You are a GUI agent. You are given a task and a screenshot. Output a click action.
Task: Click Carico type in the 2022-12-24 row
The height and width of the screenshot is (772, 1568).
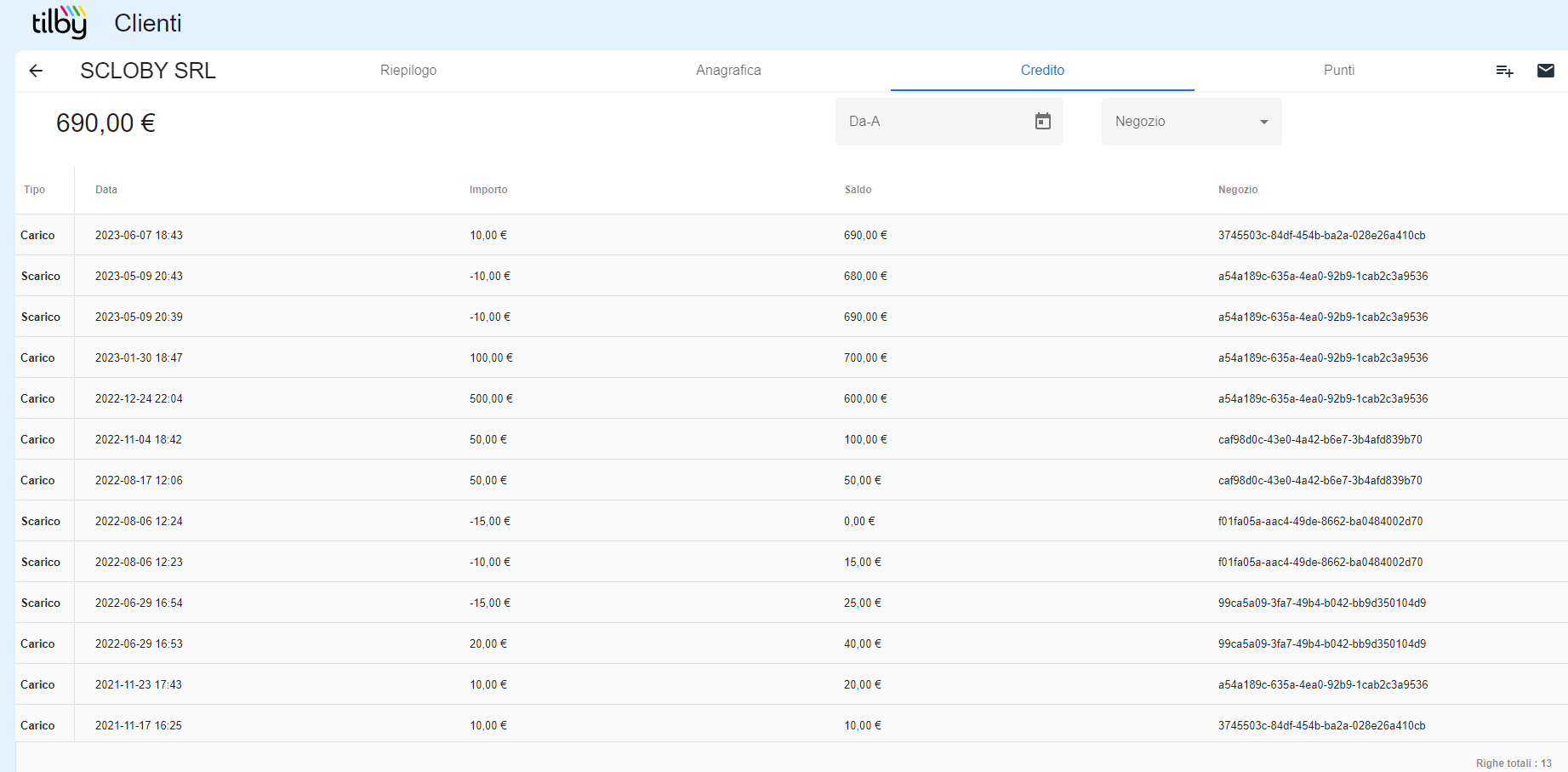[37, 399]
